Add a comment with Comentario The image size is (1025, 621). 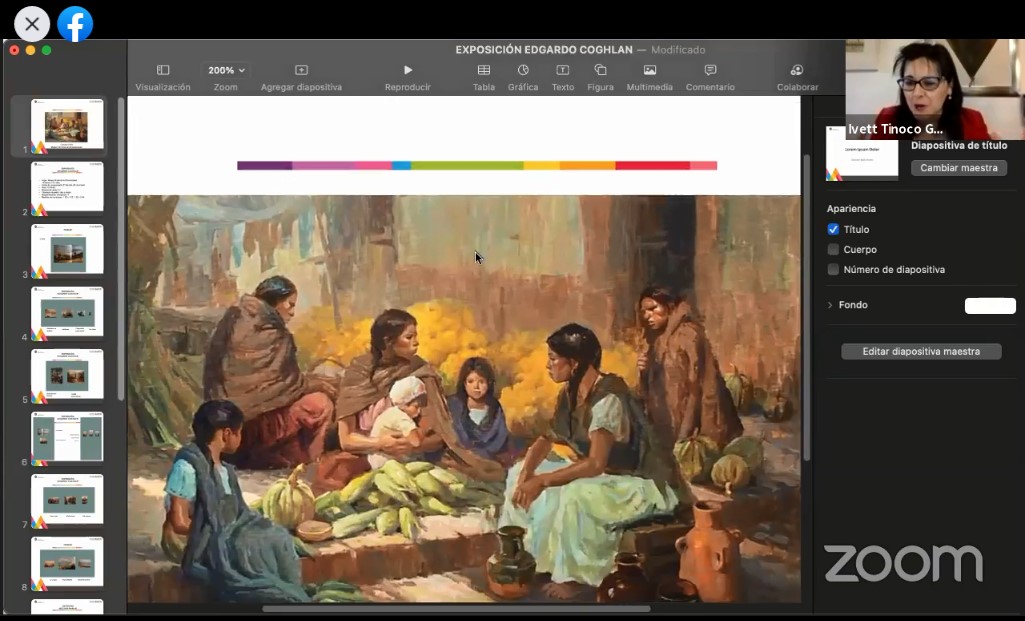tap(711, 77)
